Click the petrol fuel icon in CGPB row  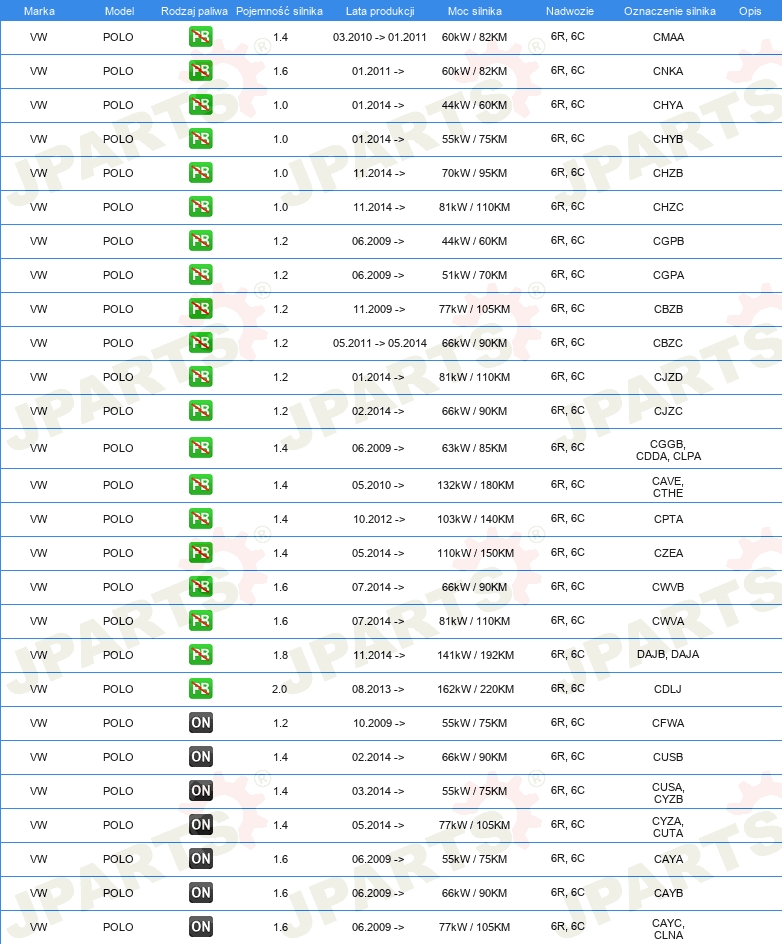[x=200, y=241]
